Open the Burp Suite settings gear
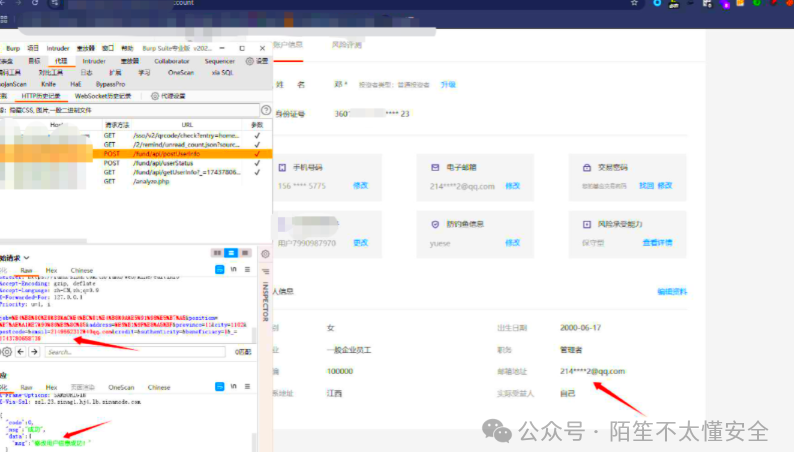This screenshot has width=794, height=463. coord(250,61)
